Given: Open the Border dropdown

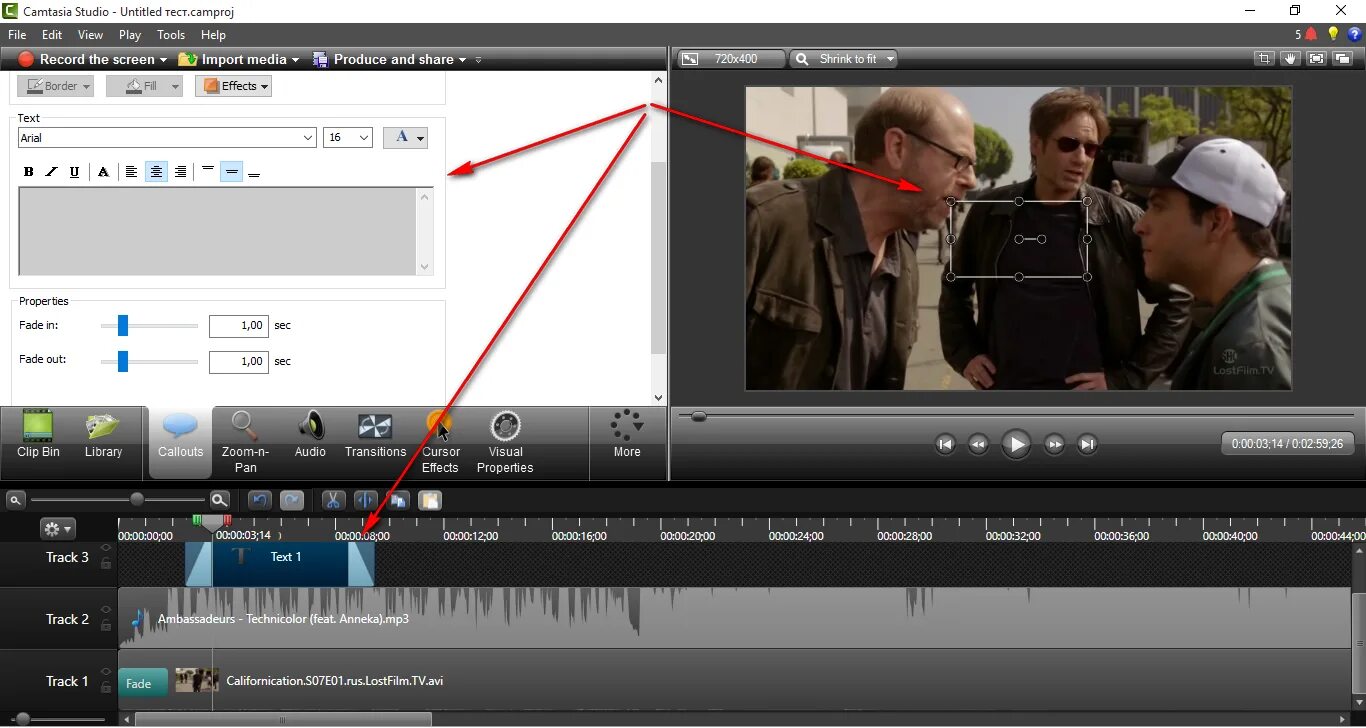Looking at the screenshot, I should [55, 86].
